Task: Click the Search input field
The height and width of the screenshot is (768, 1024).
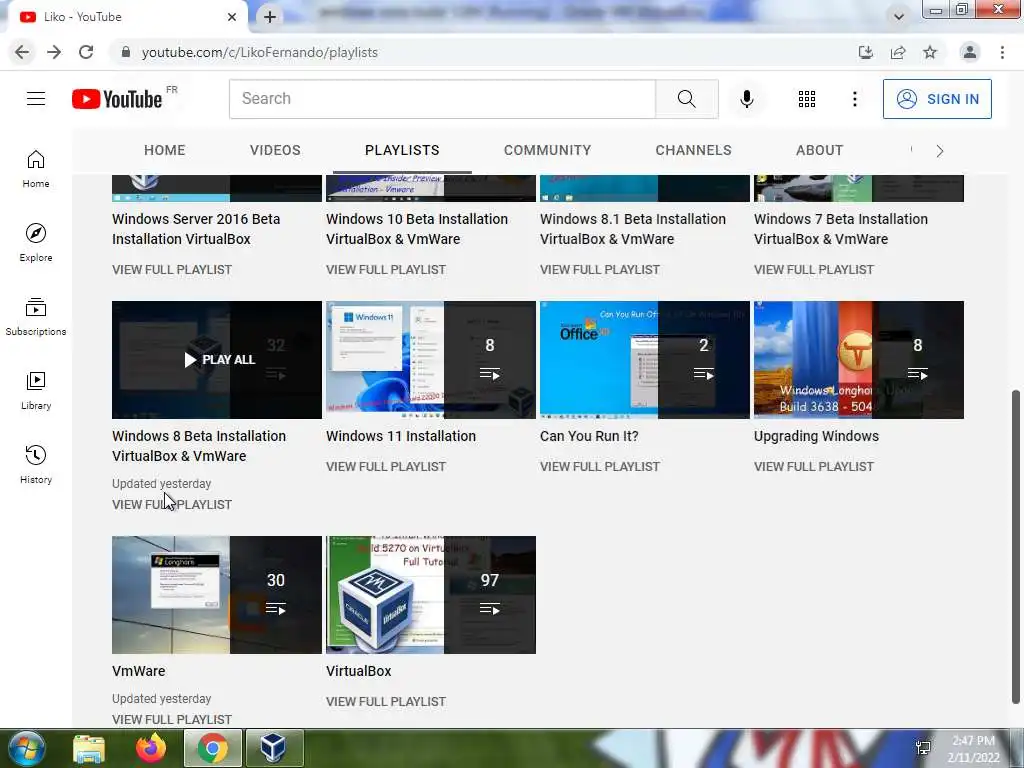Action: click(442, 99)
